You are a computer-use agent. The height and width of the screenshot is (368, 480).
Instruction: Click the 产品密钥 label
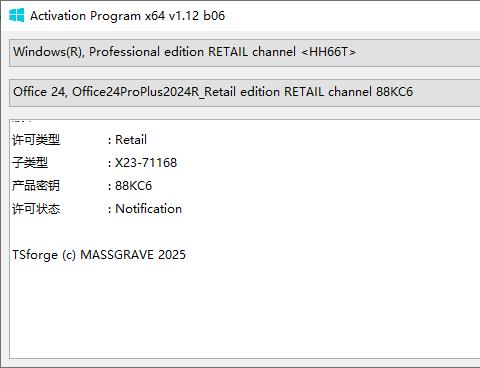click(36, 186)
